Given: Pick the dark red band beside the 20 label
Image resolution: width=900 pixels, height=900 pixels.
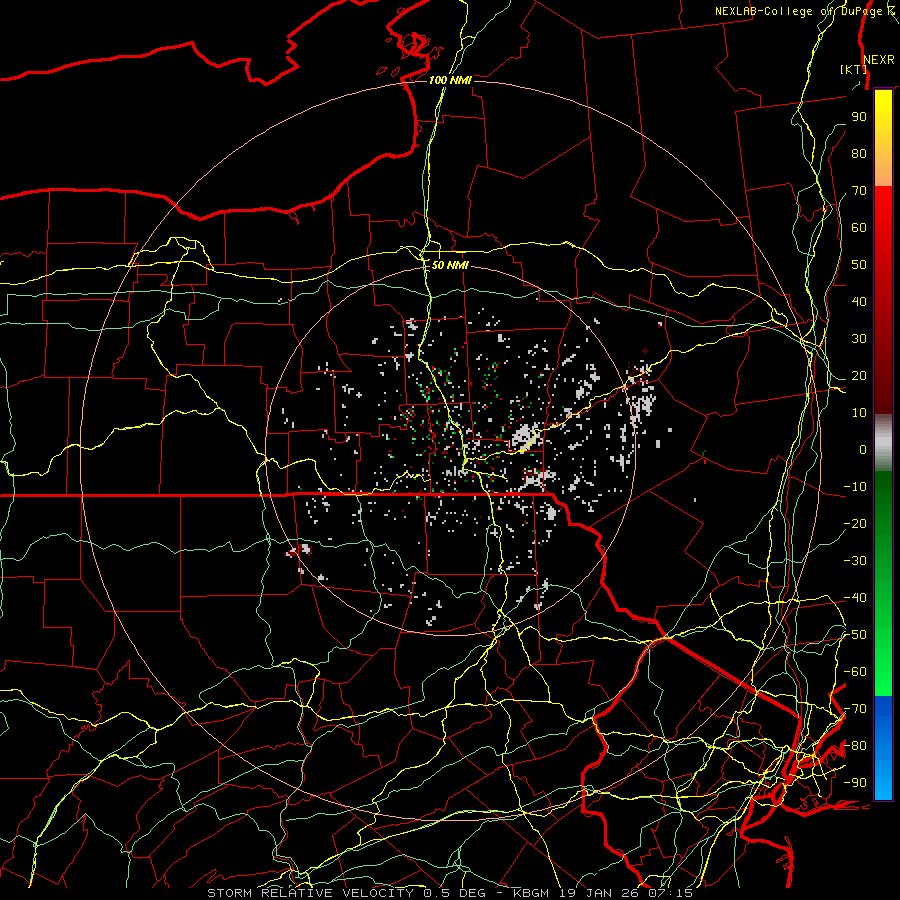Looking at the screenshot, I should point(883,375).
